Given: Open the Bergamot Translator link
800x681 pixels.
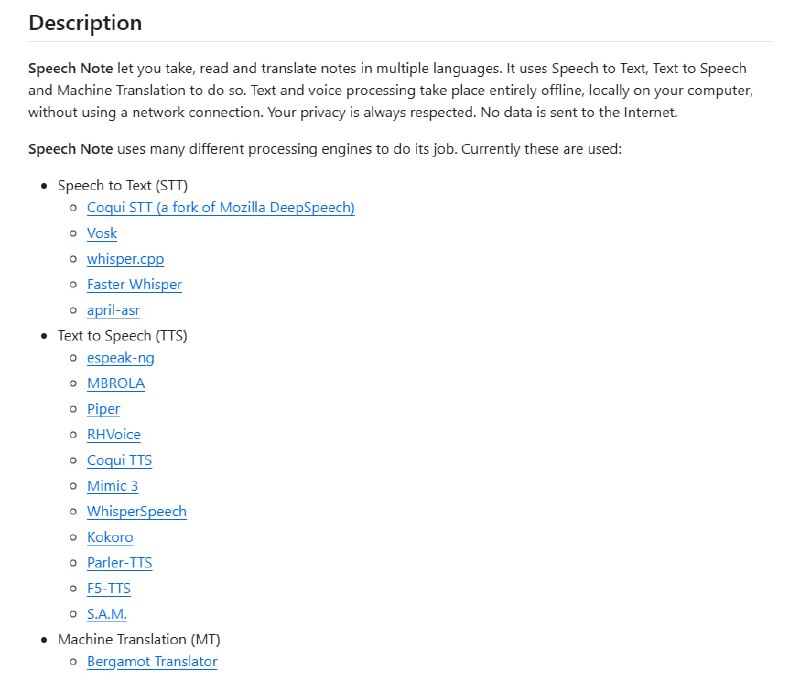Looking at the screenshot, I should point(152,661).
